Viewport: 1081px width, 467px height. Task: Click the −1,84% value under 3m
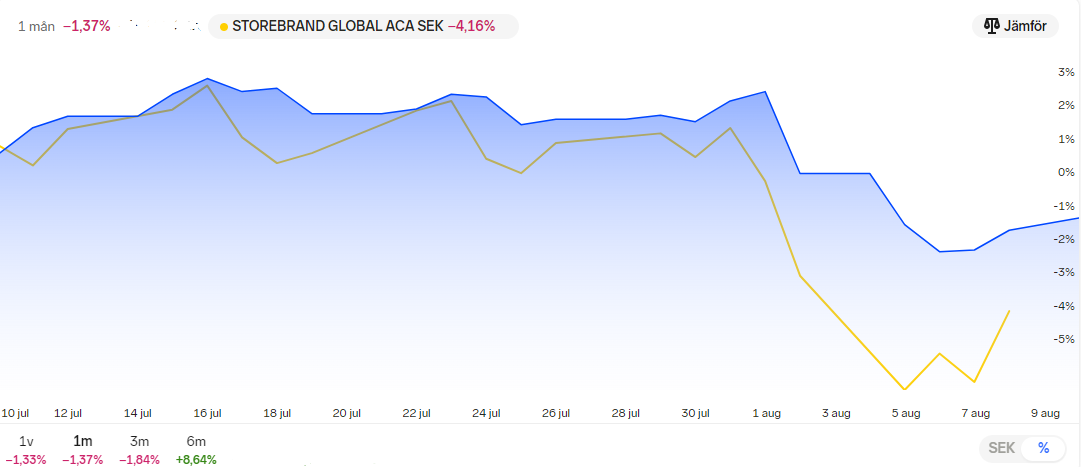coord(139,459)
